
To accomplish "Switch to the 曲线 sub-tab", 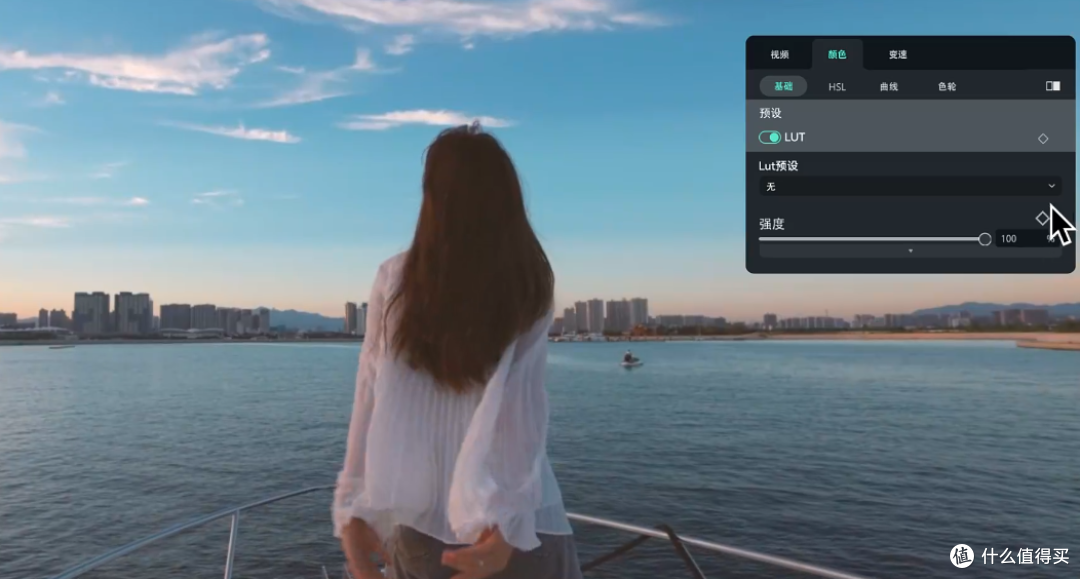I will tap(889, 87).
